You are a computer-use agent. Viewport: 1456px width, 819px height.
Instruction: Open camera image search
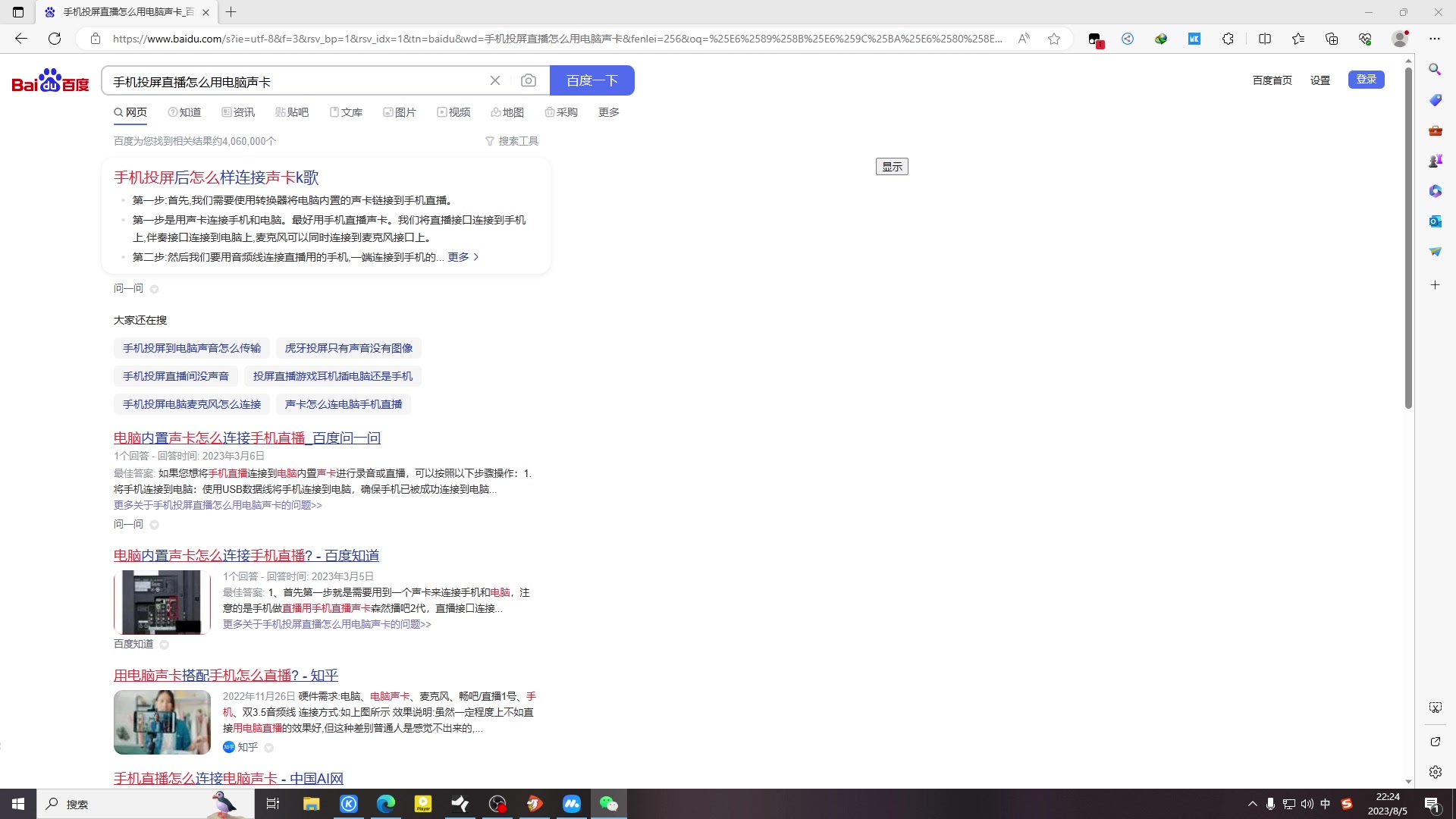(x=529, y=80)
